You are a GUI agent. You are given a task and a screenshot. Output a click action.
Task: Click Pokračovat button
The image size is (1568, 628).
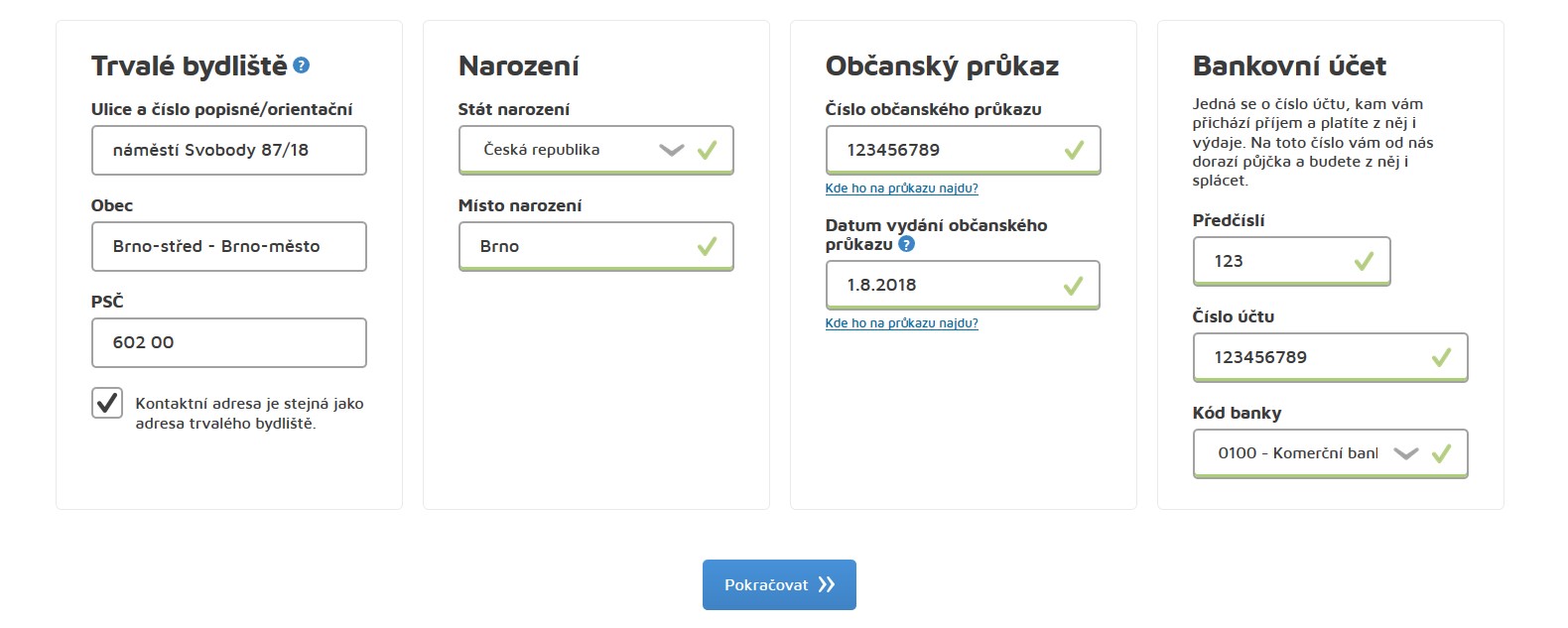click(779, 584)
